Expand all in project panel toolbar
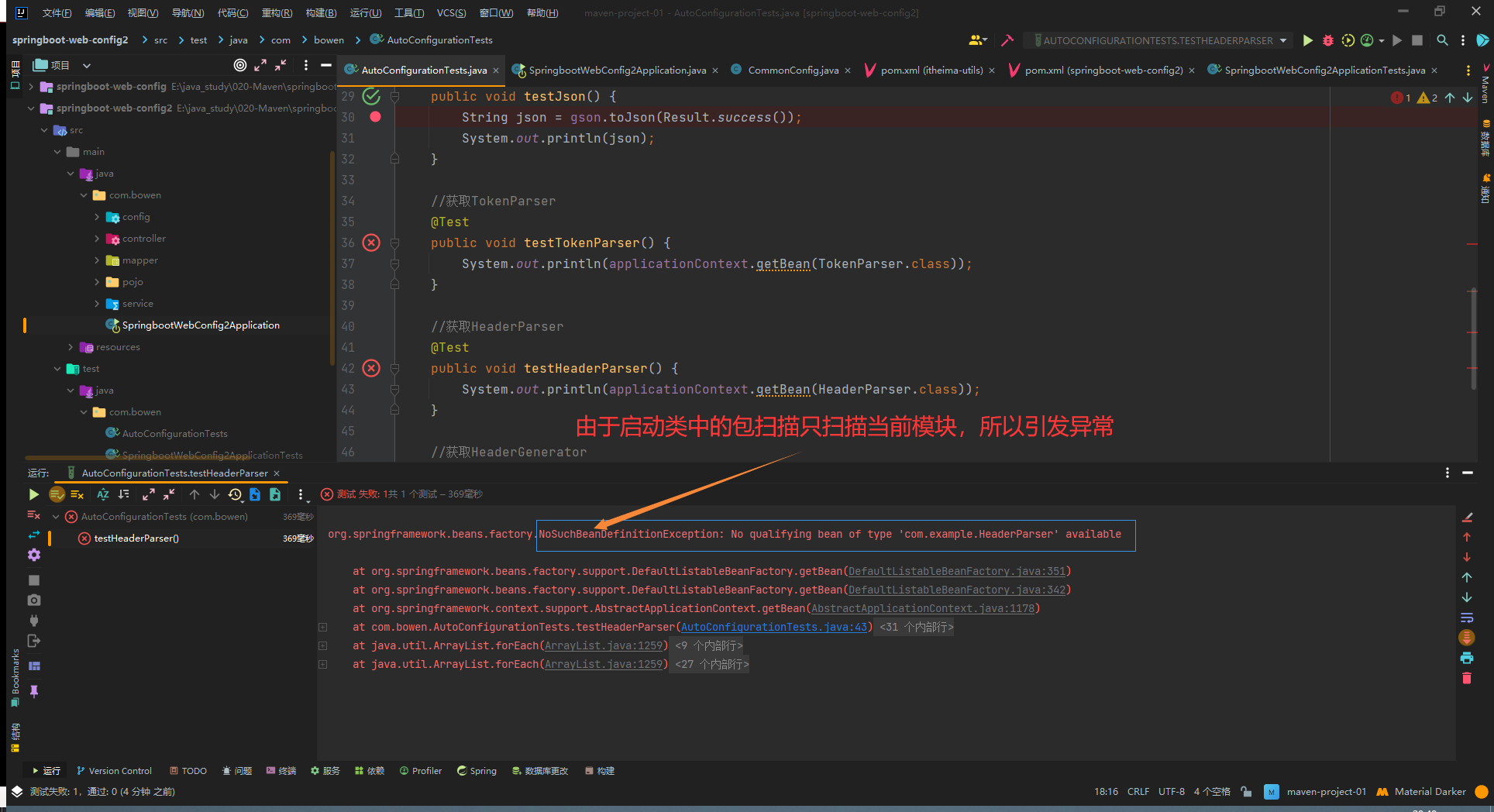The width and height of the screenshot is (1494, 812). tap(260, 65)
